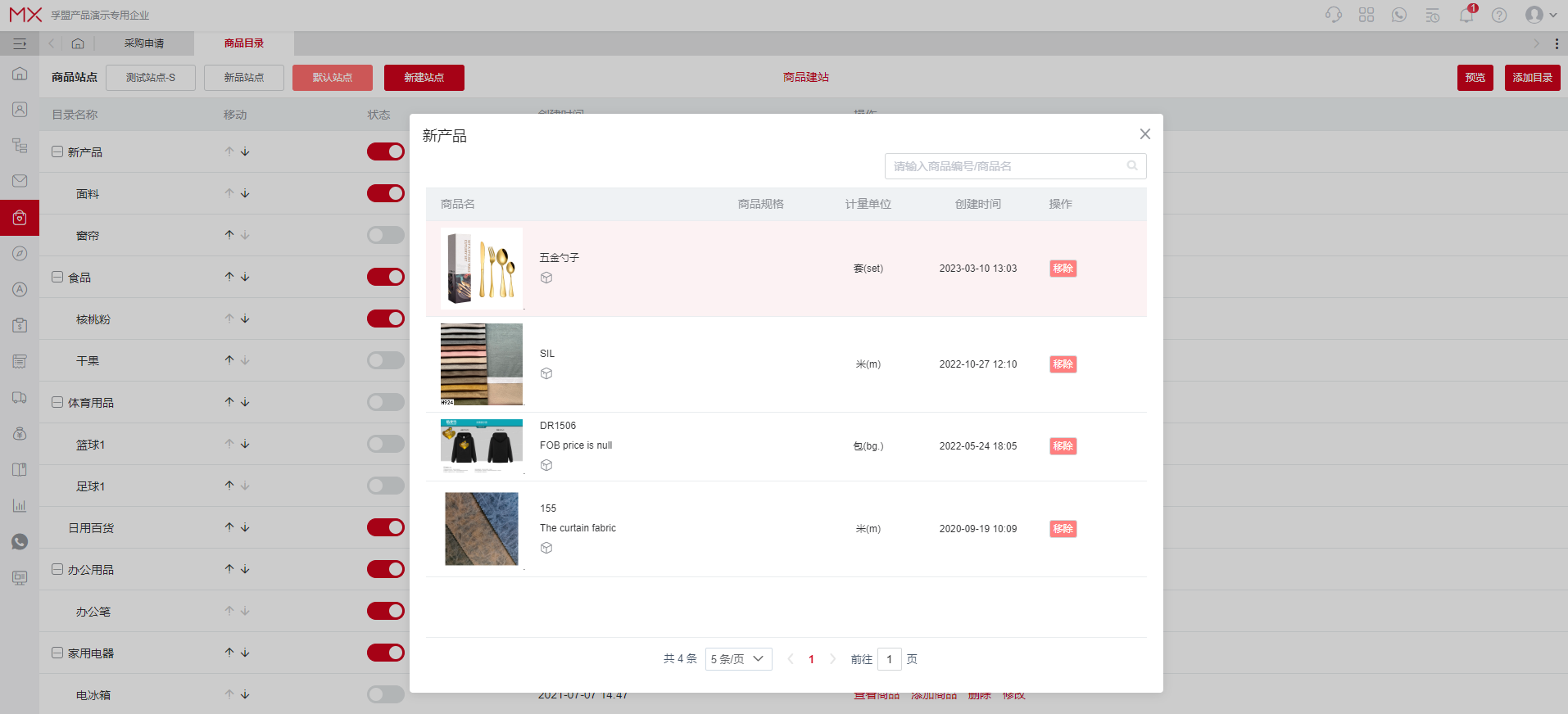This screenshot has width=1568, height=714.
Task: Collapse the 办公用品 category tree
Action: click(x=57, y=569)
